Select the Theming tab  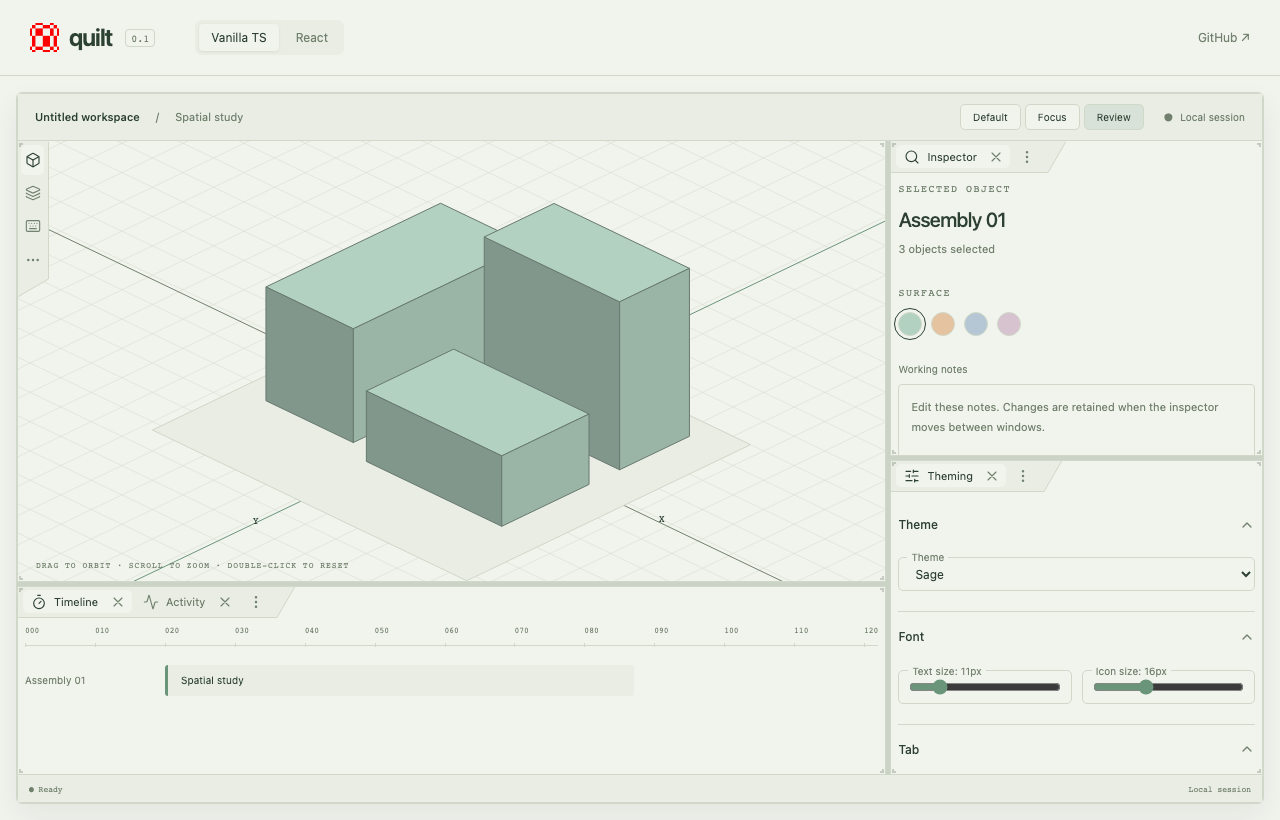pyautogui.click(x=950, y=476)
